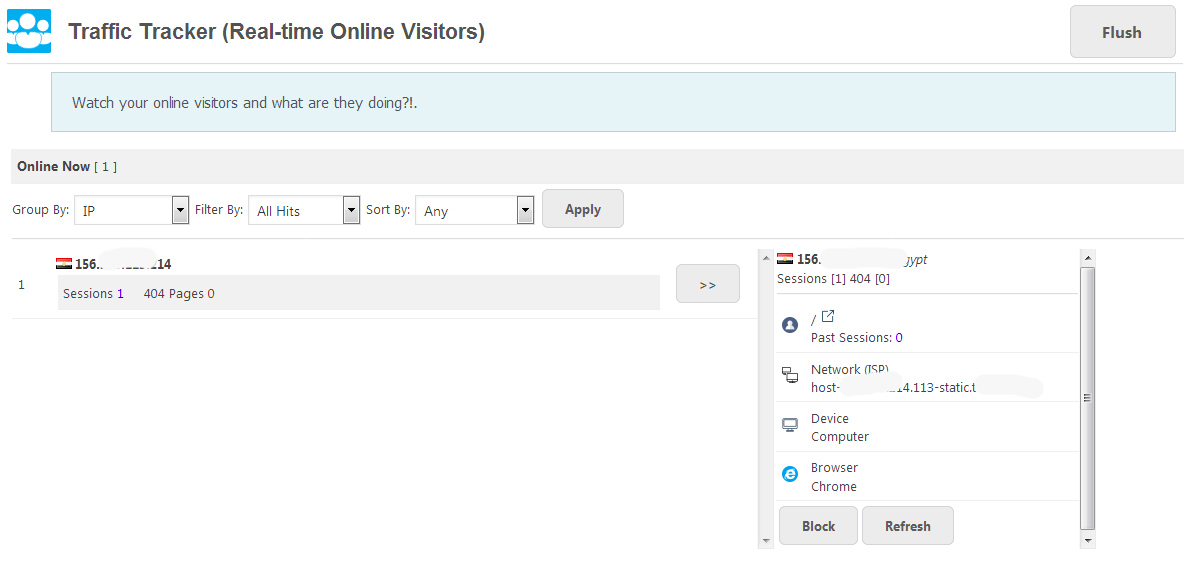Click the static host name under Network (ISP)
1184x569 pixels.
click(927, 388)
